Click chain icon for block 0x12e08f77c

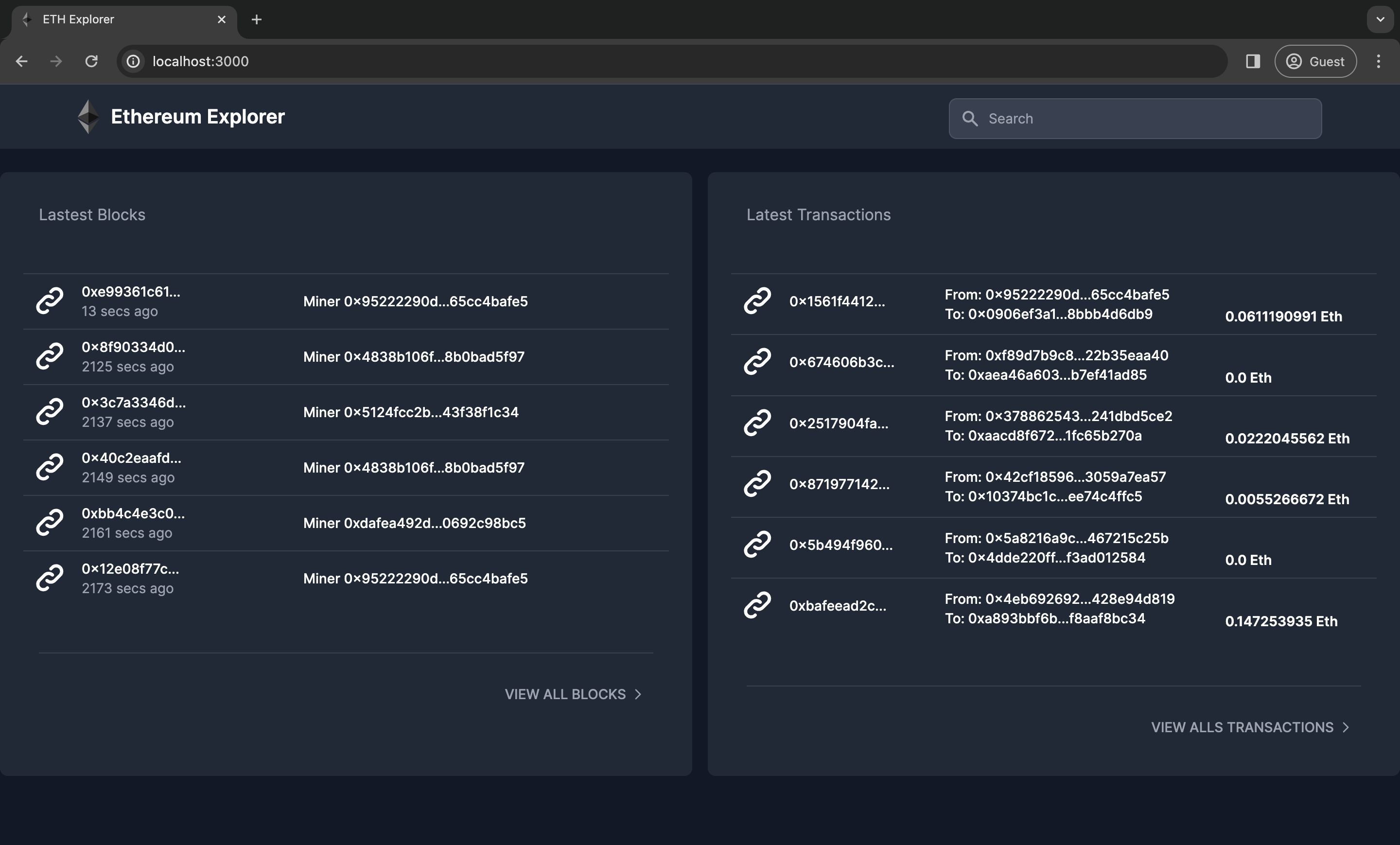click(50, 578)
